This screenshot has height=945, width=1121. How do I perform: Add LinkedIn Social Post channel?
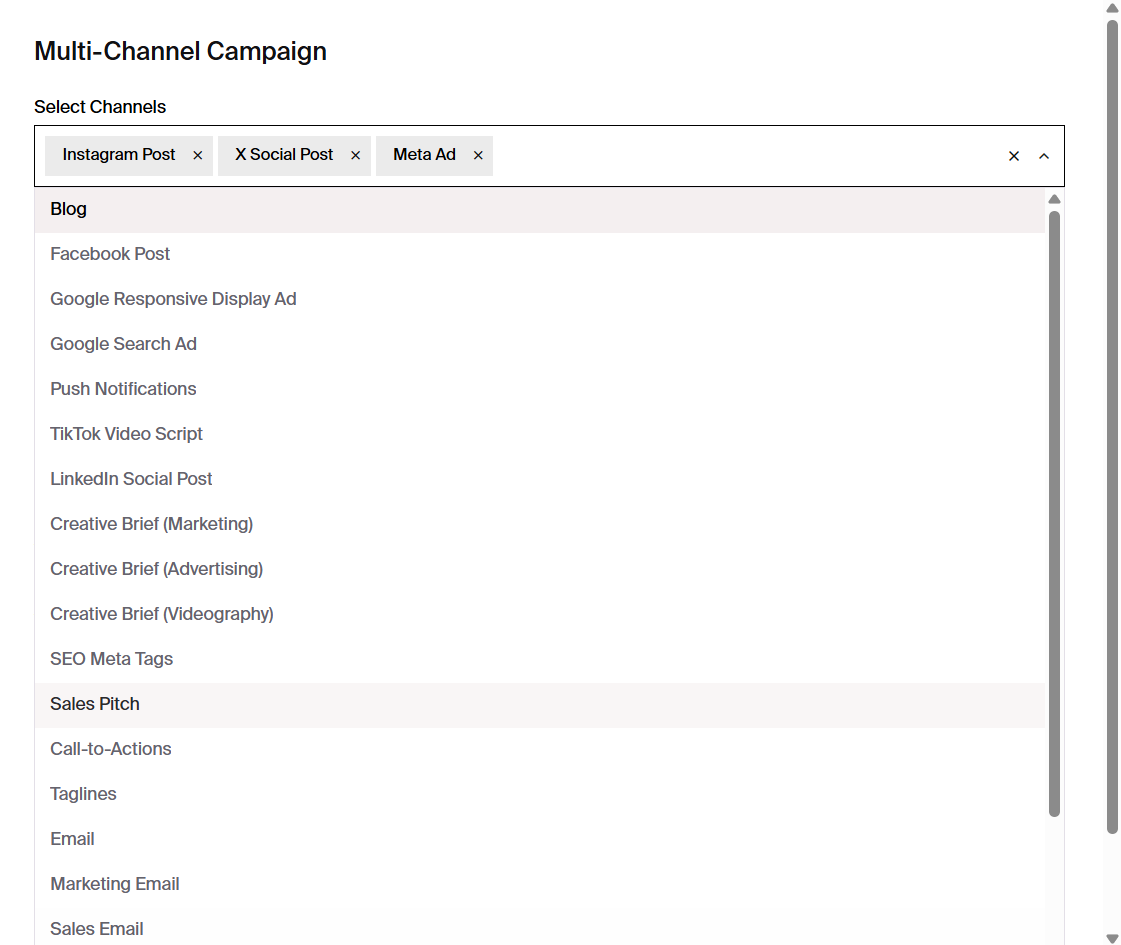click(131, 479)
